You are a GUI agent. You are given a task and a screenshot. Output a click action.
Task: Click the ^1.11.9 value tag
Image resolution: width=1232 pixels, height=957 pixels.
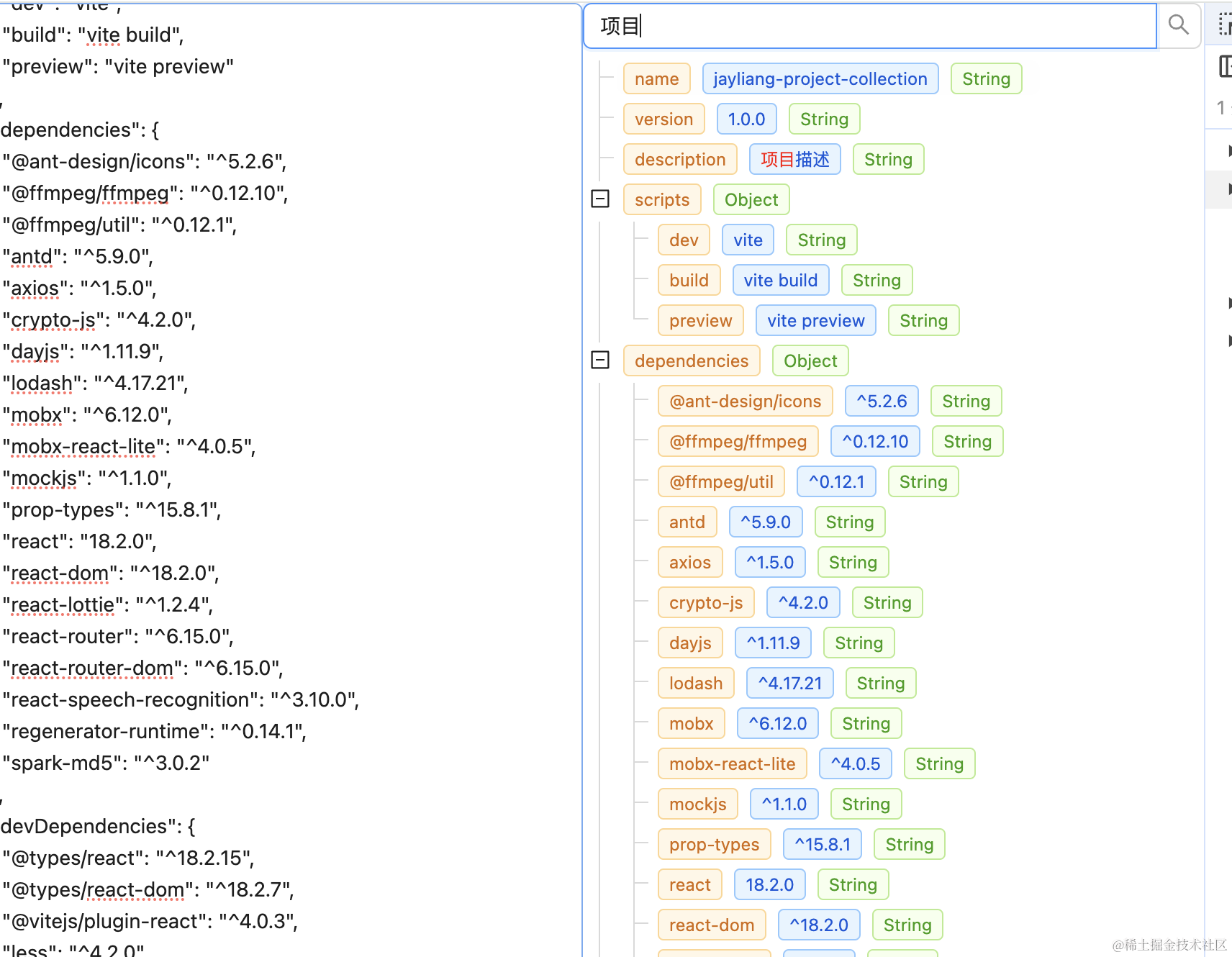tap(773, 643)
